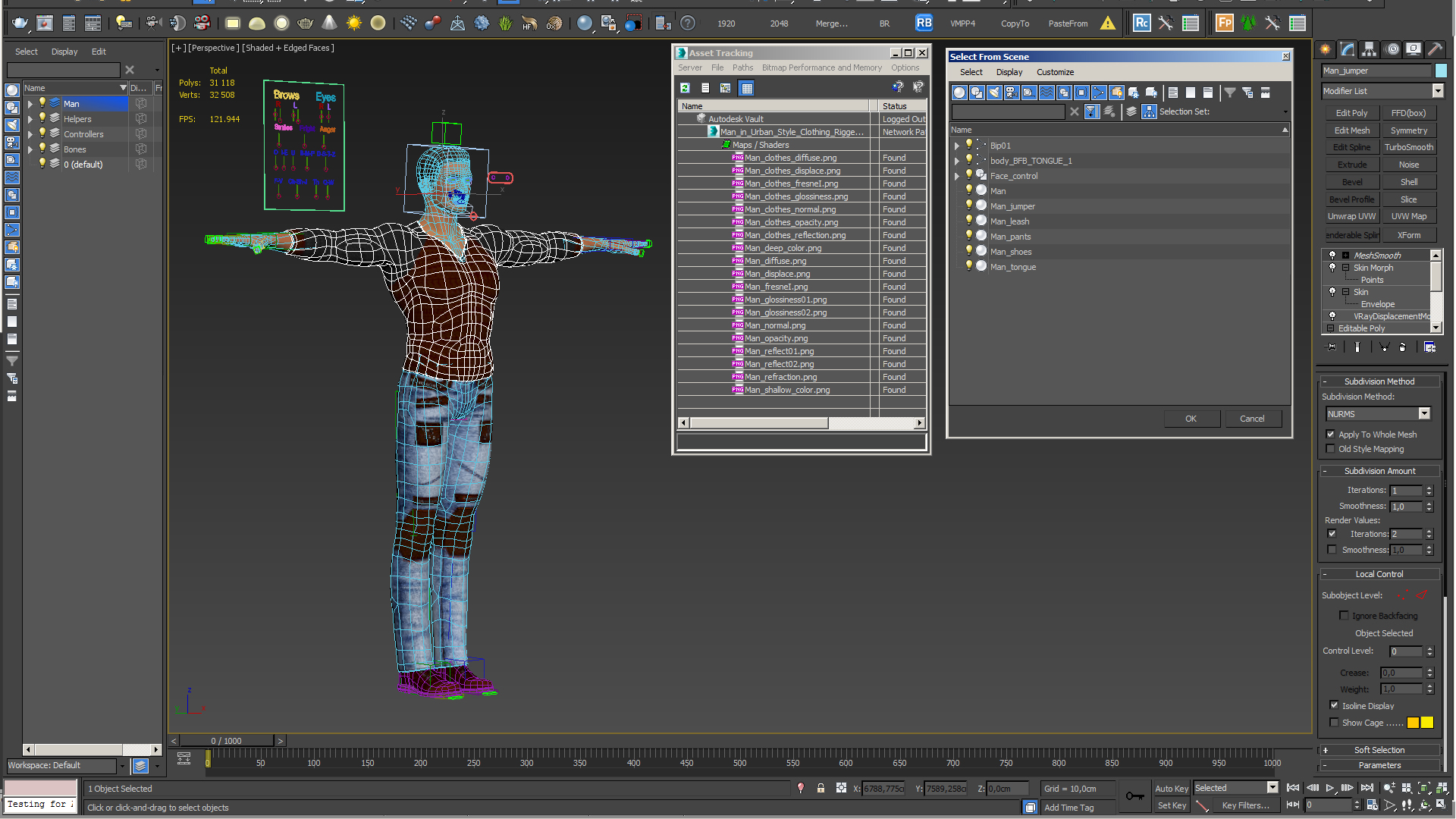The image size is (1456, 819).
Task: Enable Old Style Mapping checkbox
Action: (1331, 448)
